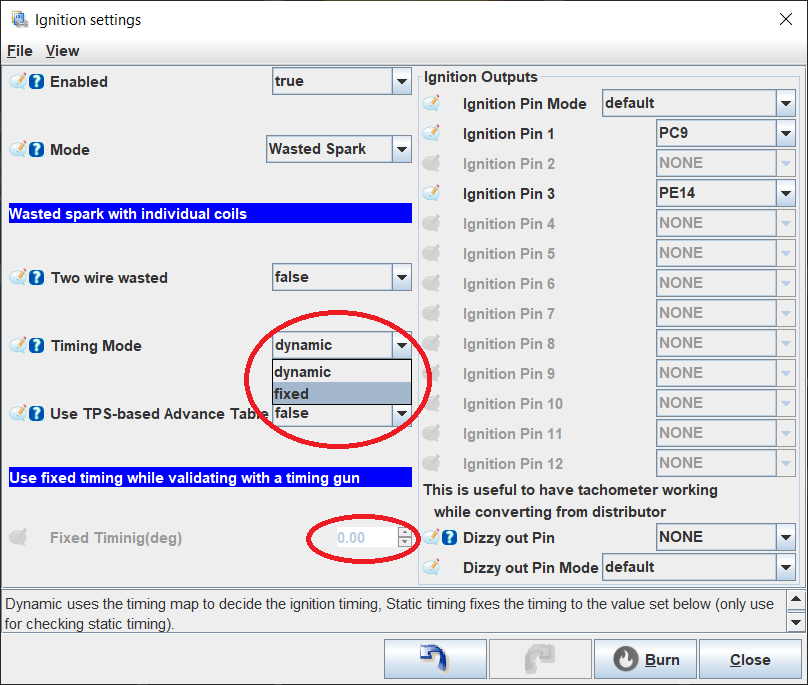Image resolution: width=808 pixels, height=685 pixels.
Task: Click the help icon next to Mode
Action: (x=37, y=150)
